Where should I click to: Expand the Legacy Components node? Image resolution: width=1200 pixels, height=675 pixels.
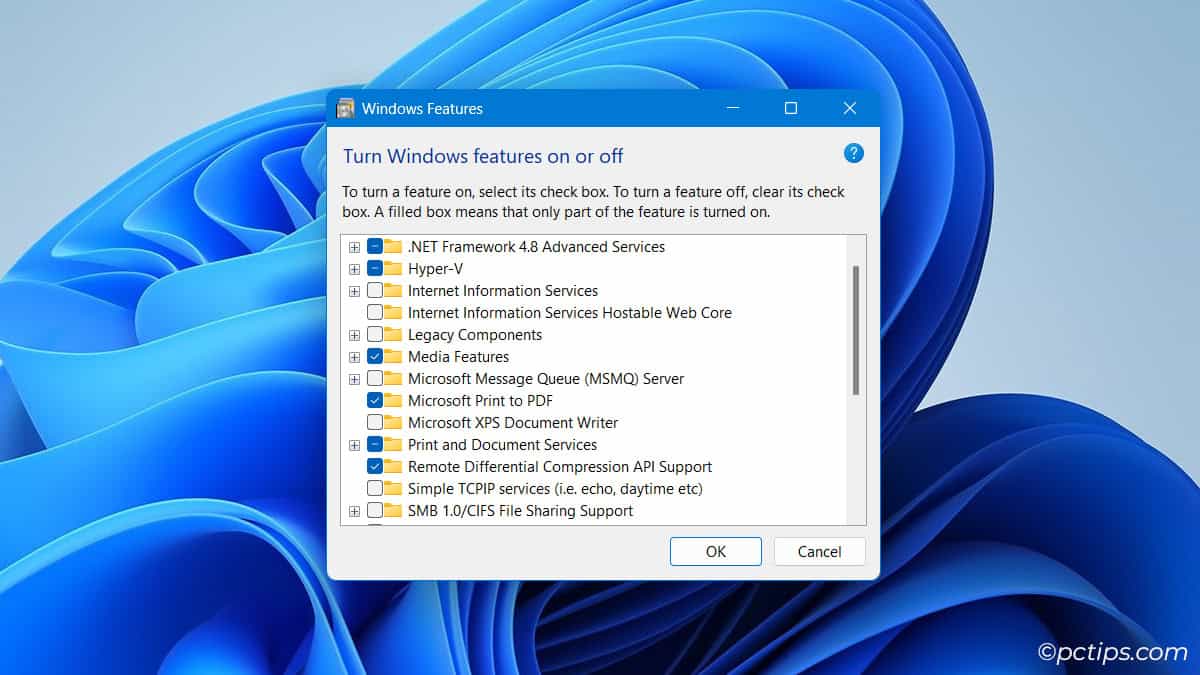click(x=355, y=334)
